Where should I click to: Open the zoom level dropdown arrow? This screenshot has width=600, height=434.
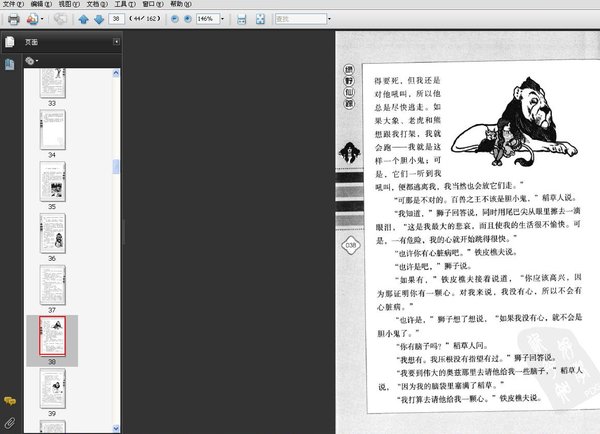point(222,19)
